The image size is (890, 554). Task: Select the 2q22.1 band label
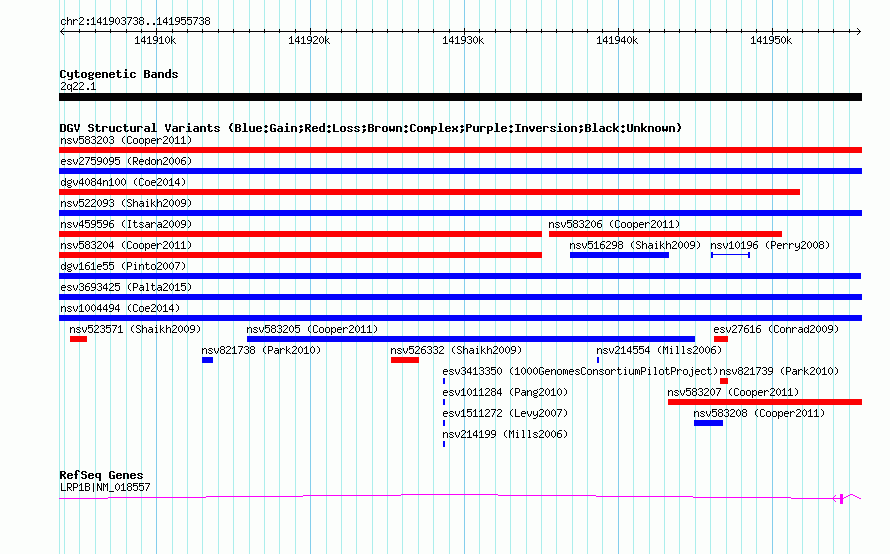tap(78, 86)
